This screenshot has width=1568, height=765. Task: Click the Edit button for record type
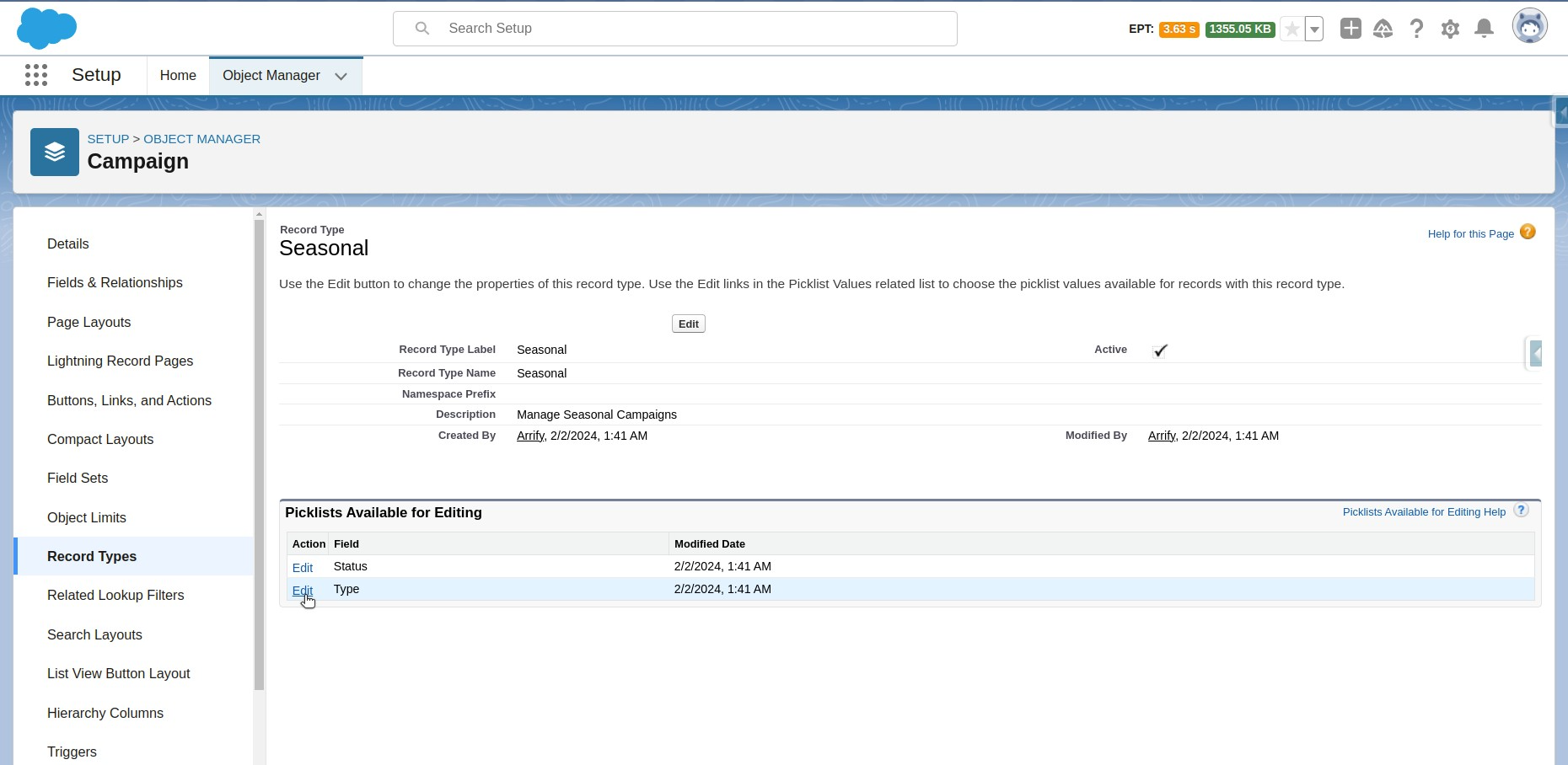click(x=689, y=324)
